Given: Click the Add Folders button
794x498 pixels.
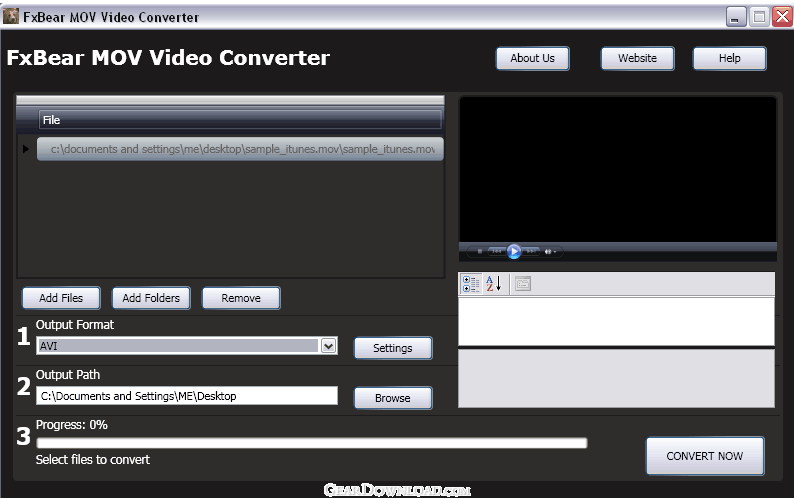Looking at the screenshot, I should point(151,298).
